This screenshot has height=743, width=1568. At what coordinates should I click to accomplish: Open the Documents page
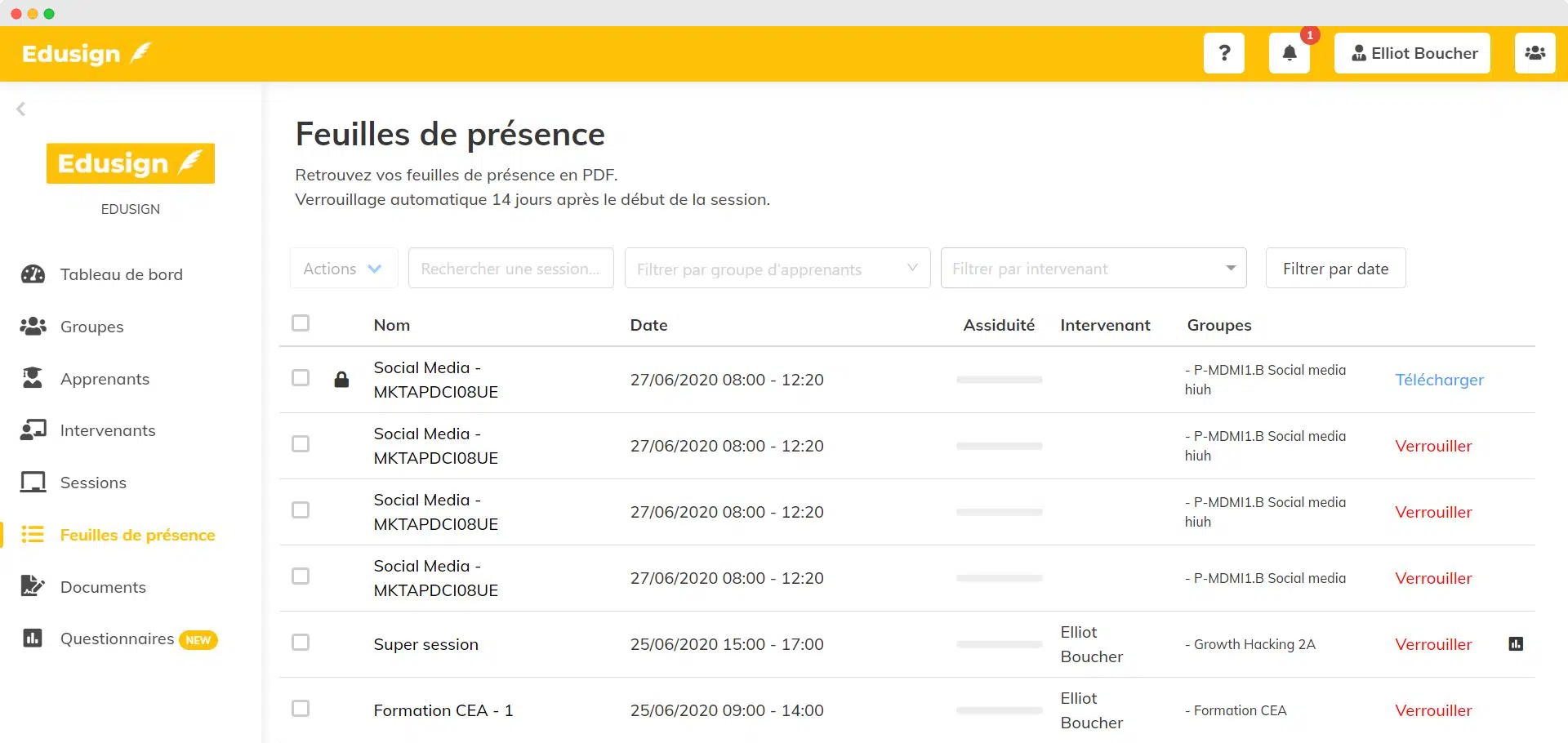coord(103,587)
